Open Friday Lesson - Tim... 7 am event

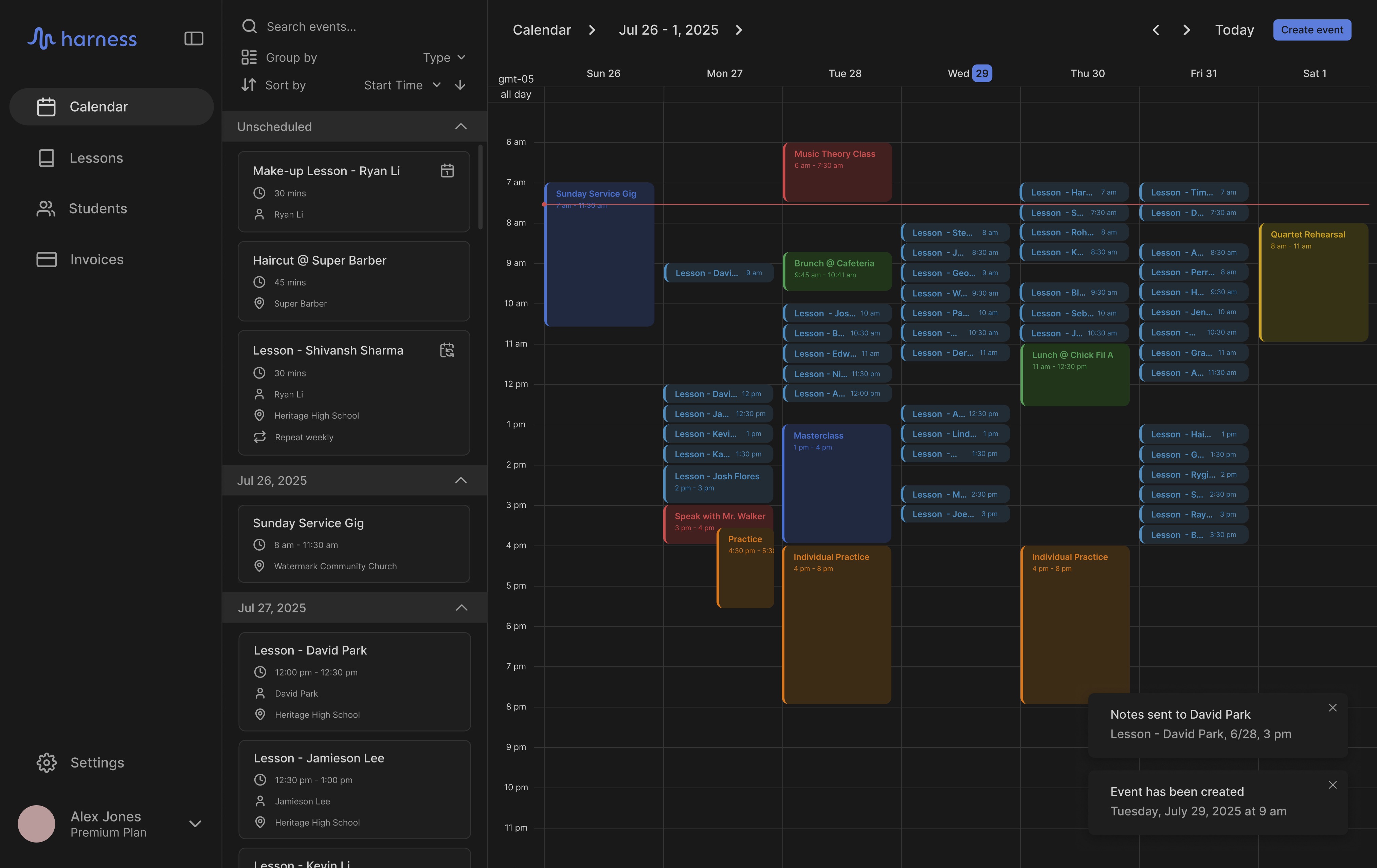(x=1194, y=192)
